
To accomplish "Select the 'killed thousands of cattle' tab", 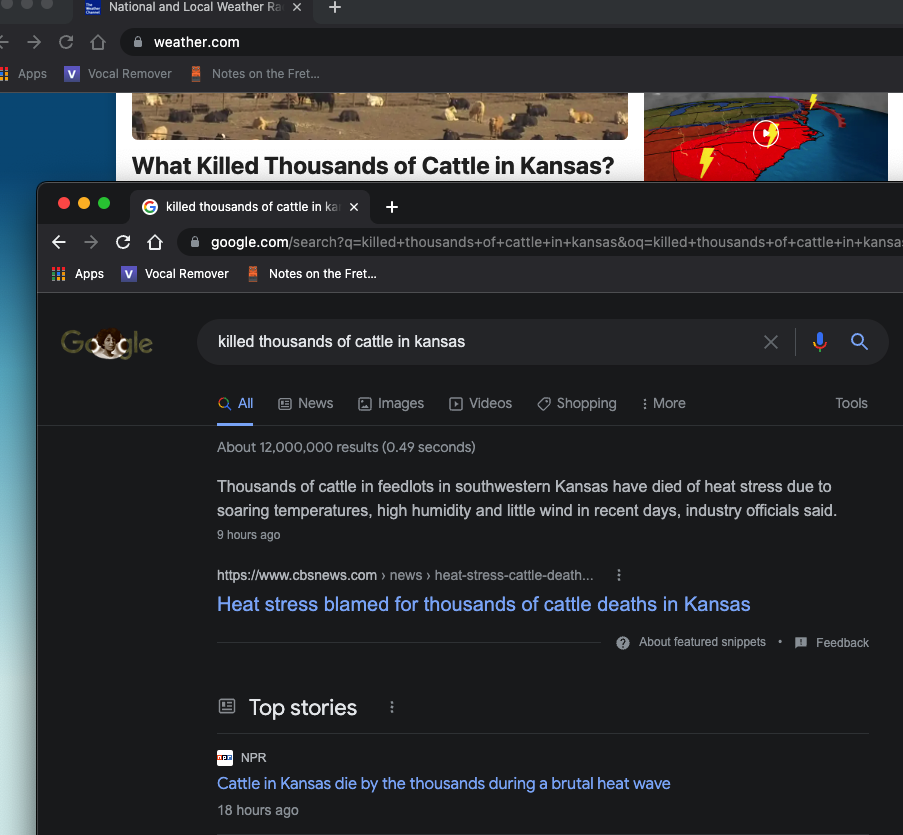I will 251,207.
